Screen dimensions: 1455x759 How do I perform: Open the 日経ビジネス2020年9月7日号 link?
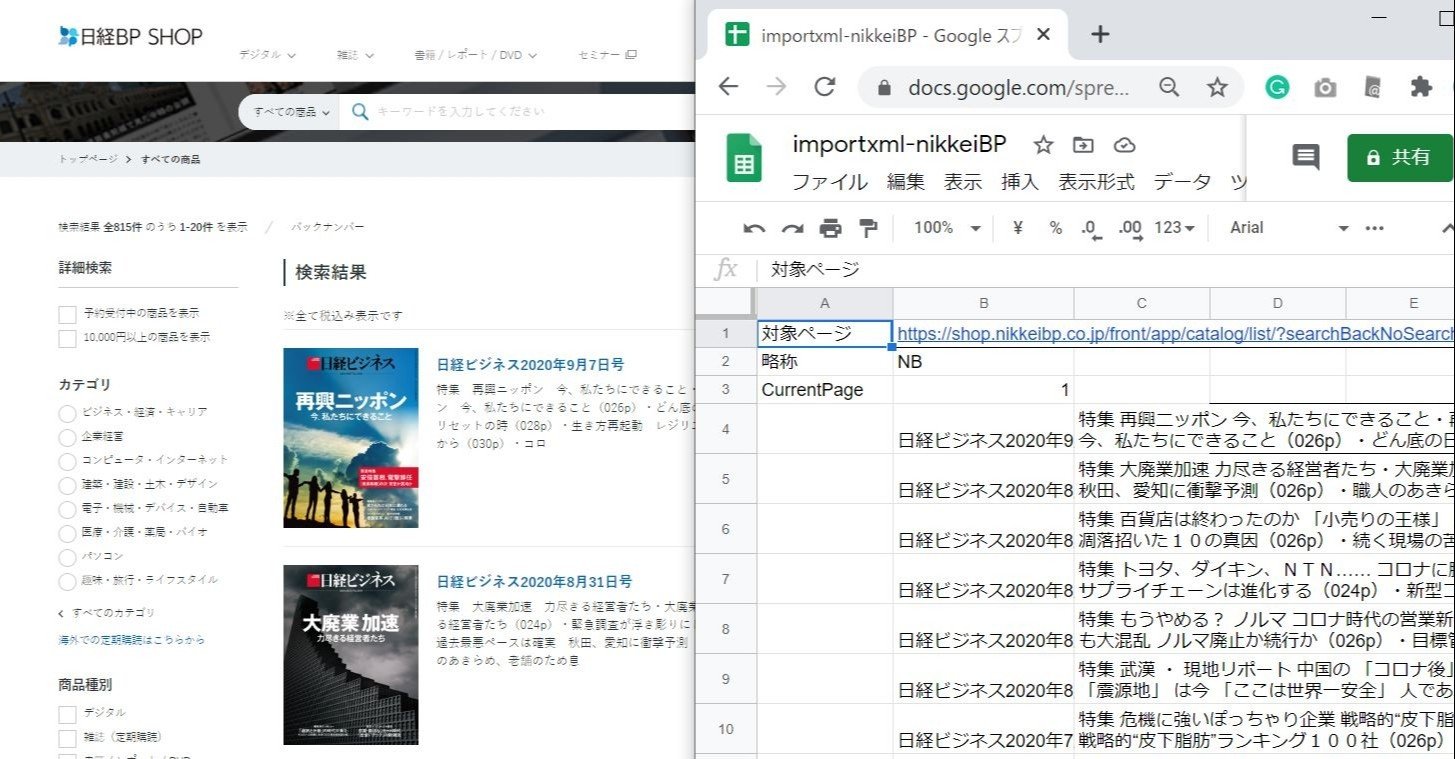click(529, 363)
